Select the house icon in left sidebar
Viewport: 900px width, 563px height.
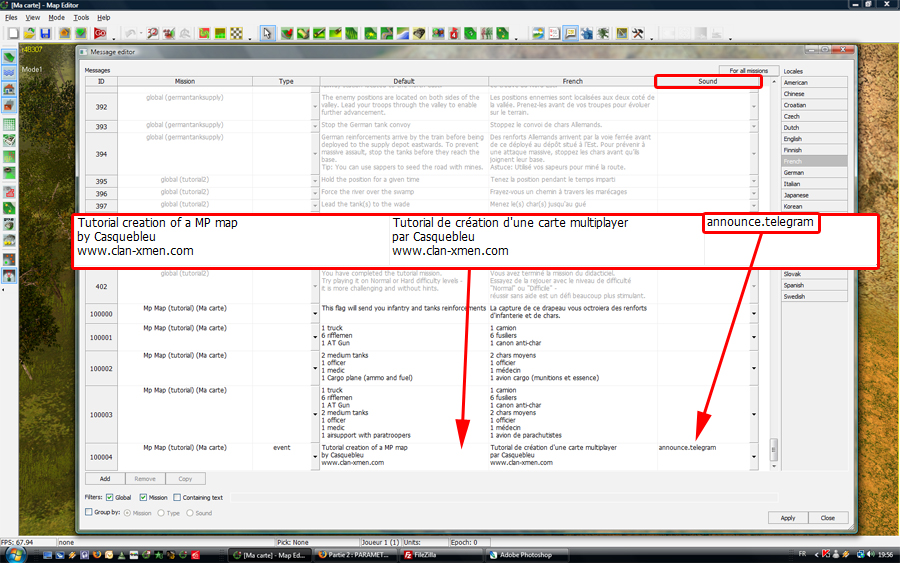tap(9, 89)
